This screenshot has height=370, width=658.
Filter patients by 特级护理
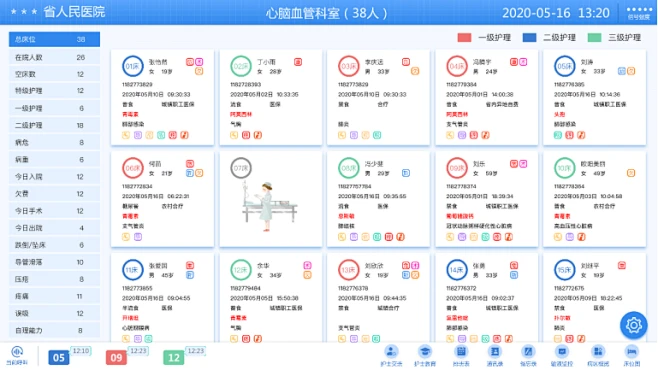(x=54, y=91)
